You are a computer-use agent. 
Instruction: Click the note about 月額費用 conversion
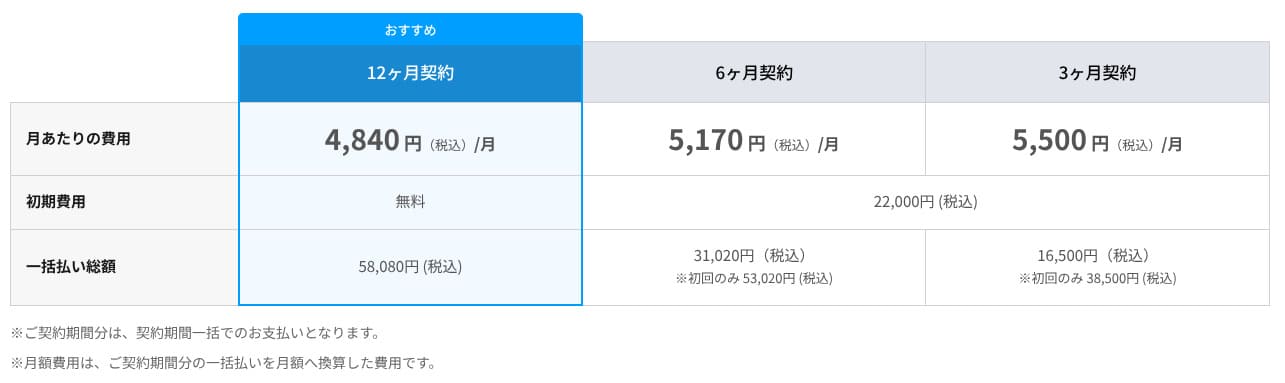223,362
